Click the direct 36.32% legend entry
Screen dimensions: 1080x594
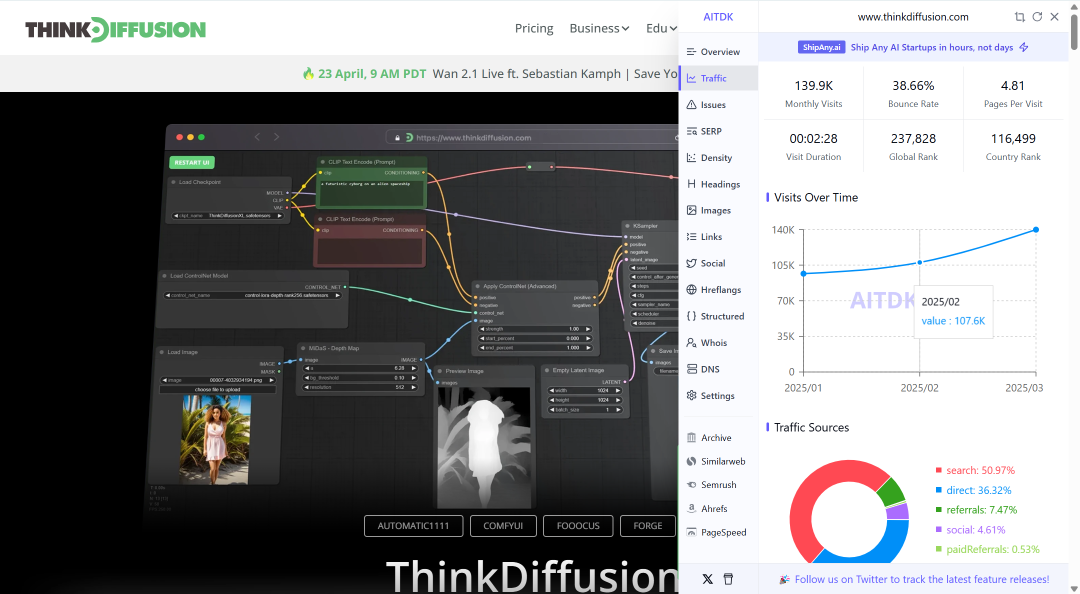(973, 490)
